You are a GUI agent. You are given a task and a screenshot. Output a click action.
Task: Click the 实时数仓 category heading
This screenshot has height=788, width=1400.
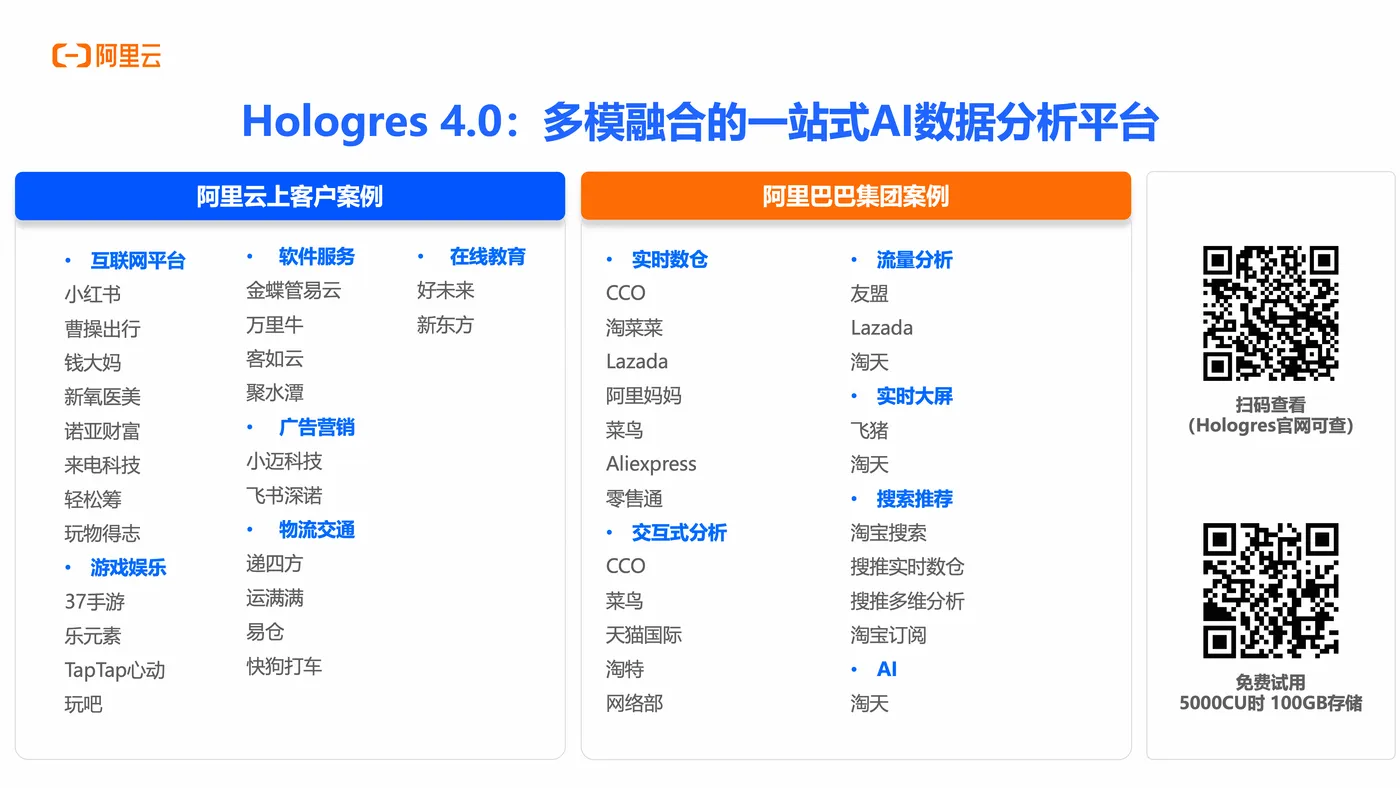coord(670,260)
